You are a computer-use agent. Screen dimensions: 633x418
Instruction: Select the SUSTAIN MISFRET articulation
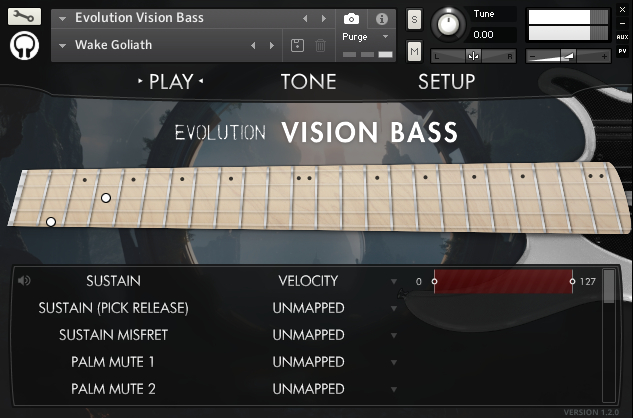(113, 335)
